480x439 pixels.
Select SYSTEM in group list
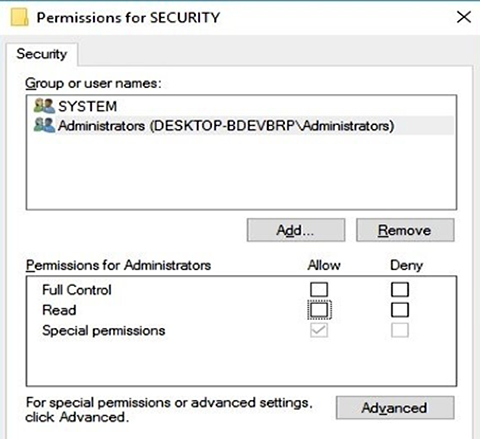(x=88, y=106)
